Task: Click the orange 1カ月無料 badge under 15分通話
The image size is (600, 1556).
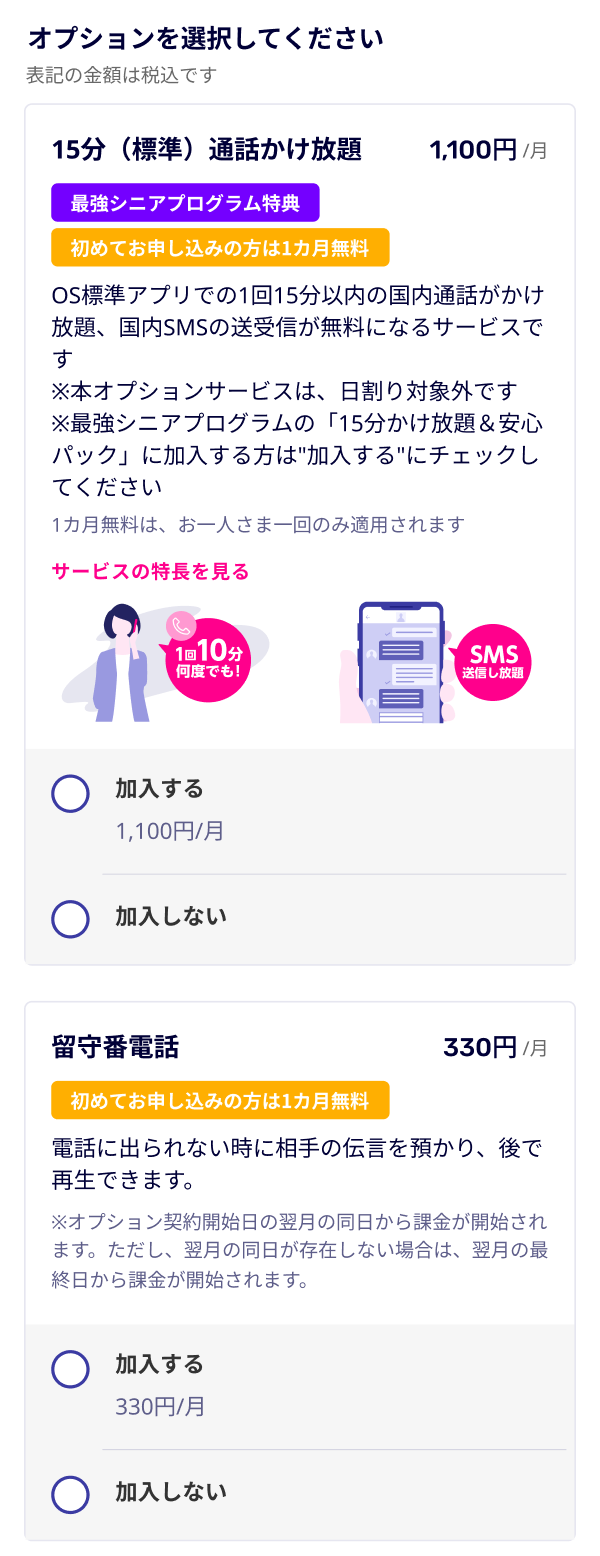Action: 220,247
